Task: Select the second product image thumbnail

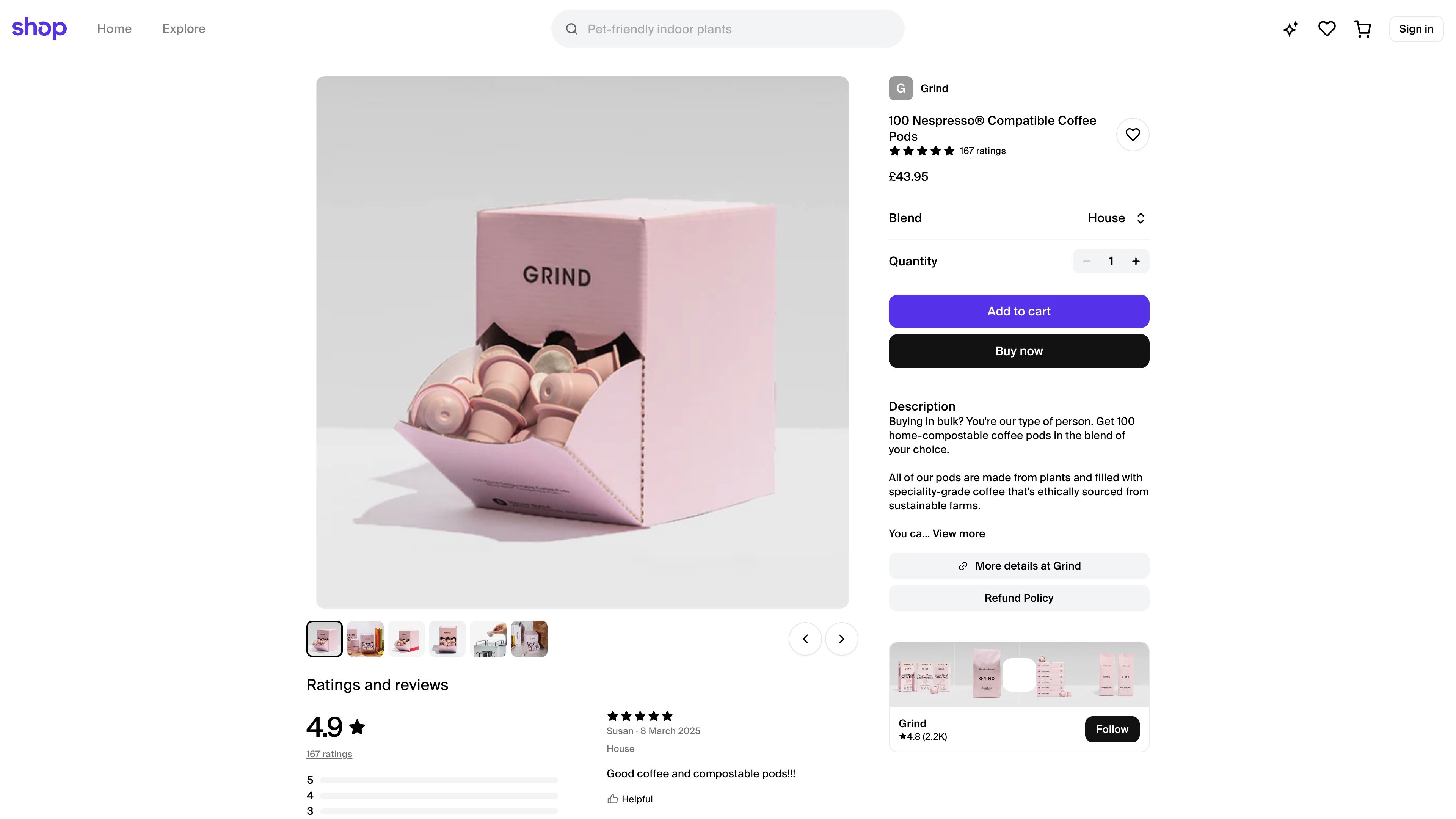Action: point(364,638)
